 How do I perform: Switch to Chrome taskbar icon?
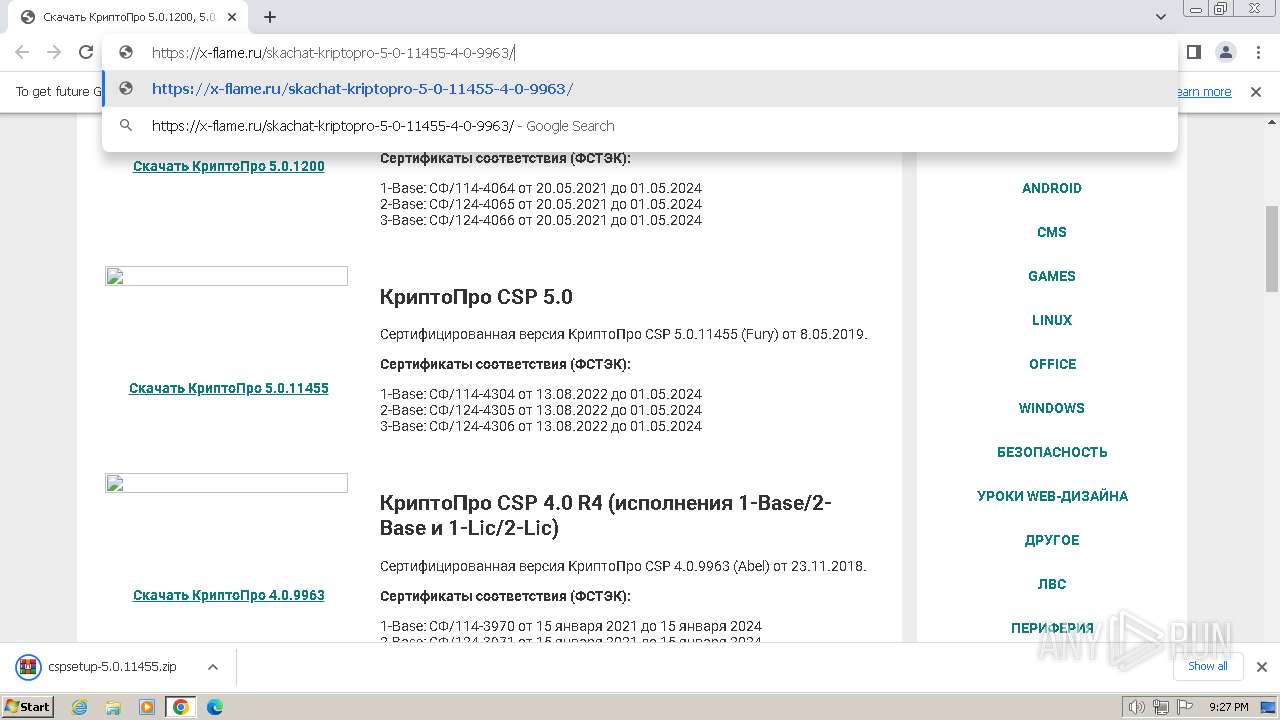coord(181,707)
